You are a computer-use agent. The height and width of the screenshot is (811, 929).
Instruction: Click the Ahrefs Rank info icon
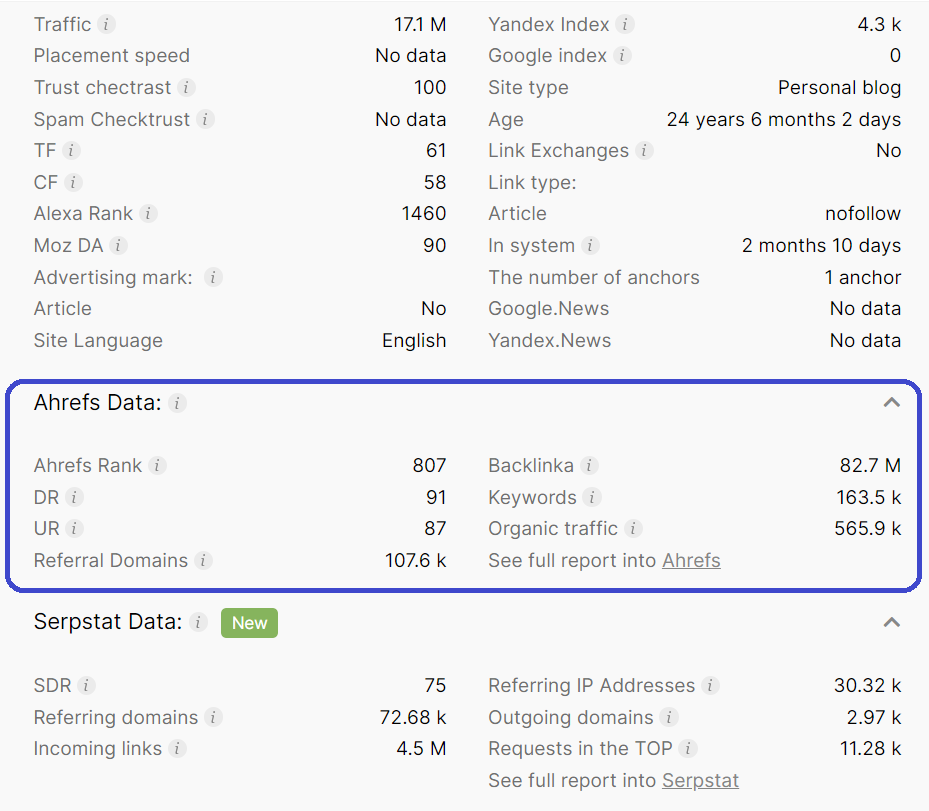[x=157, y=465]
